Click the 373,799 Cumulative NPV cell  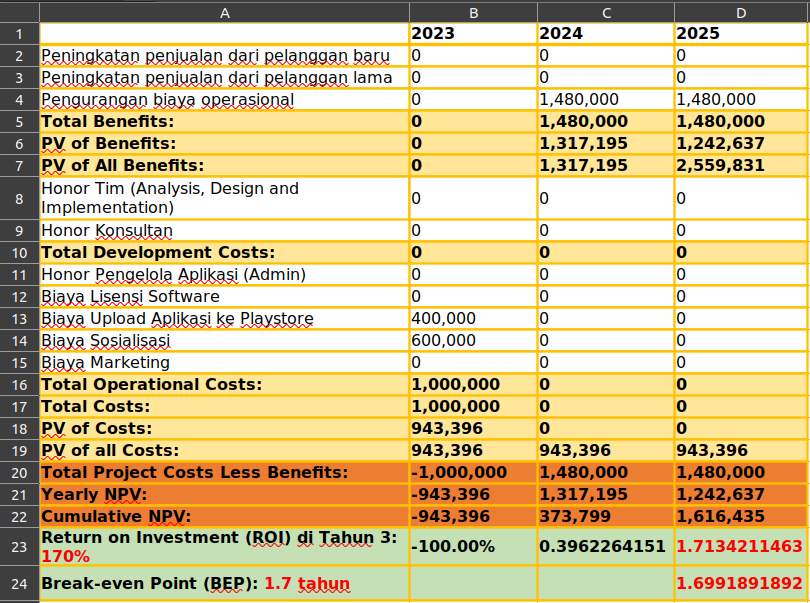[x=604, y=517]
